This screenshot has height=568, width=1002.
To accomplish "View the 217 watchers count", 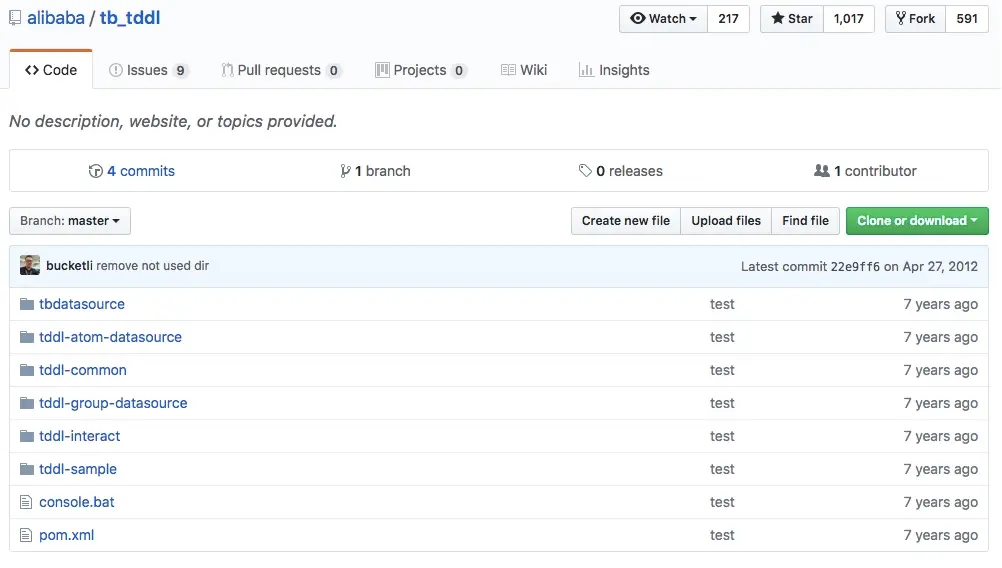I will (728, 19).
